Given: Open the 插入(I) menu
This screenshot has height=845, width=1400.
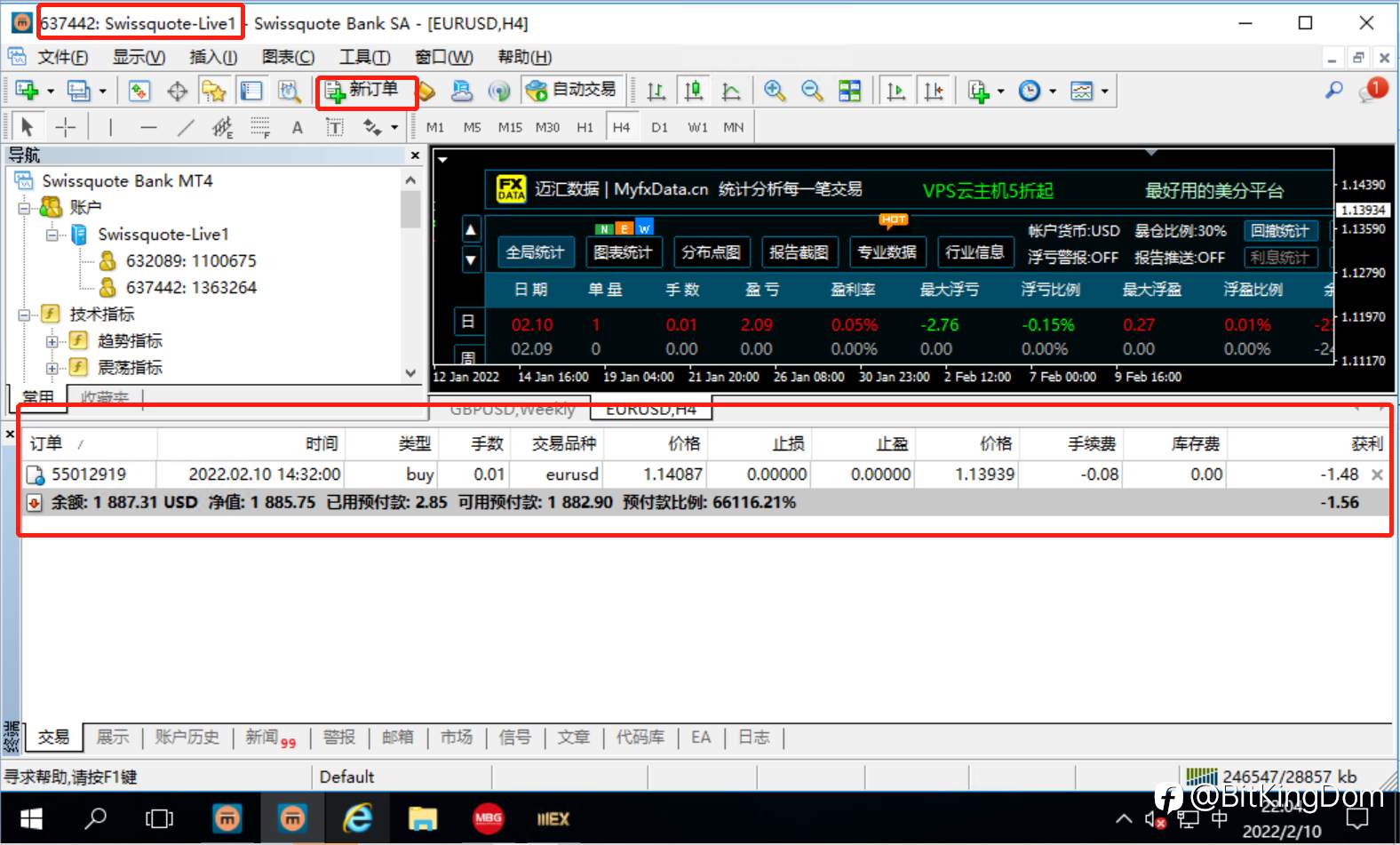Looking at the screenshot, I should (x=213, y=57).
